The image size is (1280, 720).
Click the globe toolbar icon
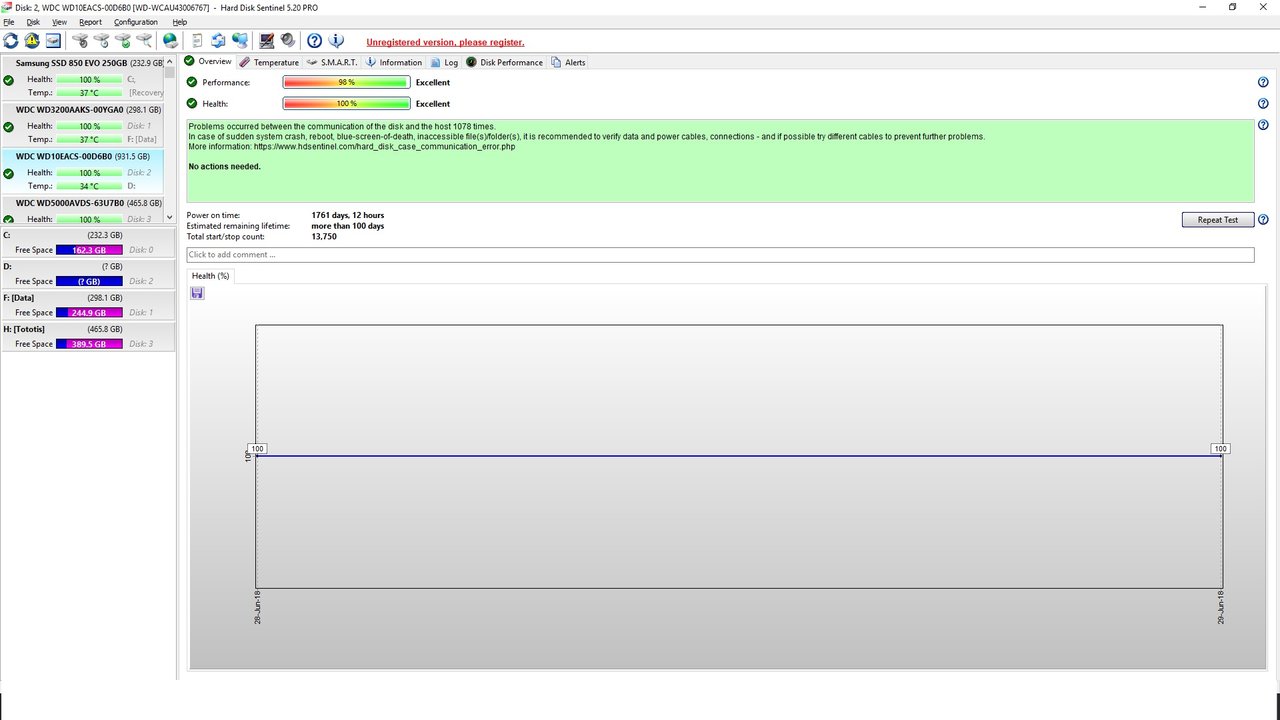click(171, 41)
